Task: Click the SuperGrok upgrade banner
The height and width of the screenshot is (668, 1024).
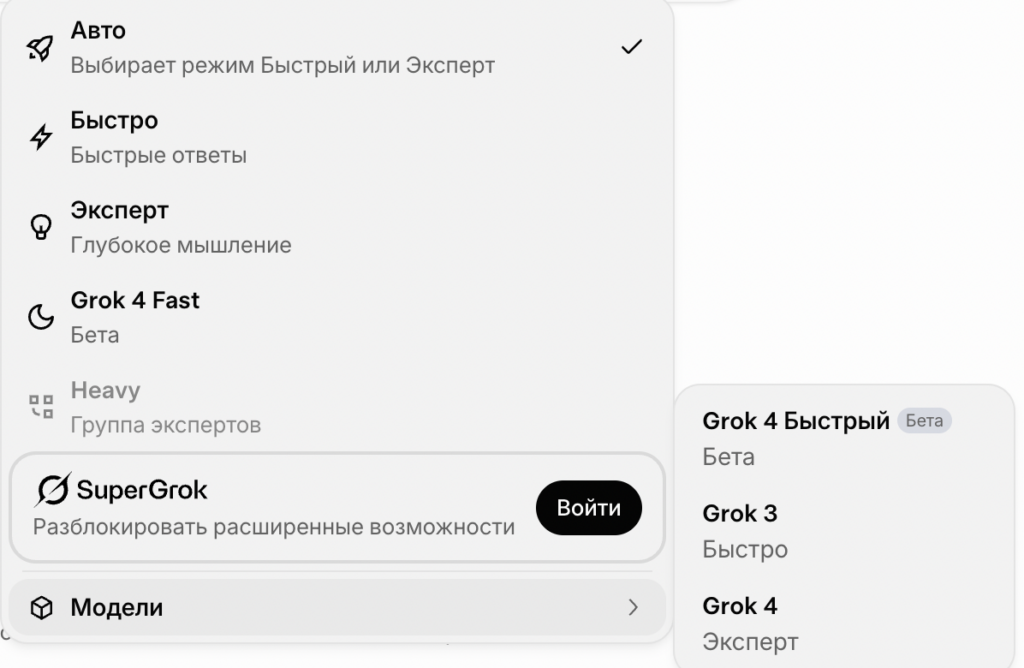Action: 300,508
